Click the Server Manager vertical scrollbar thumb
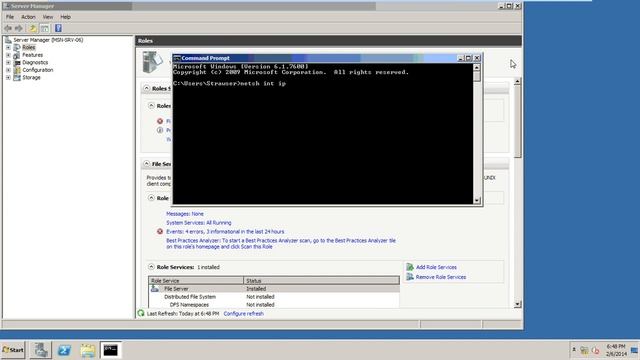 point(518,121)
